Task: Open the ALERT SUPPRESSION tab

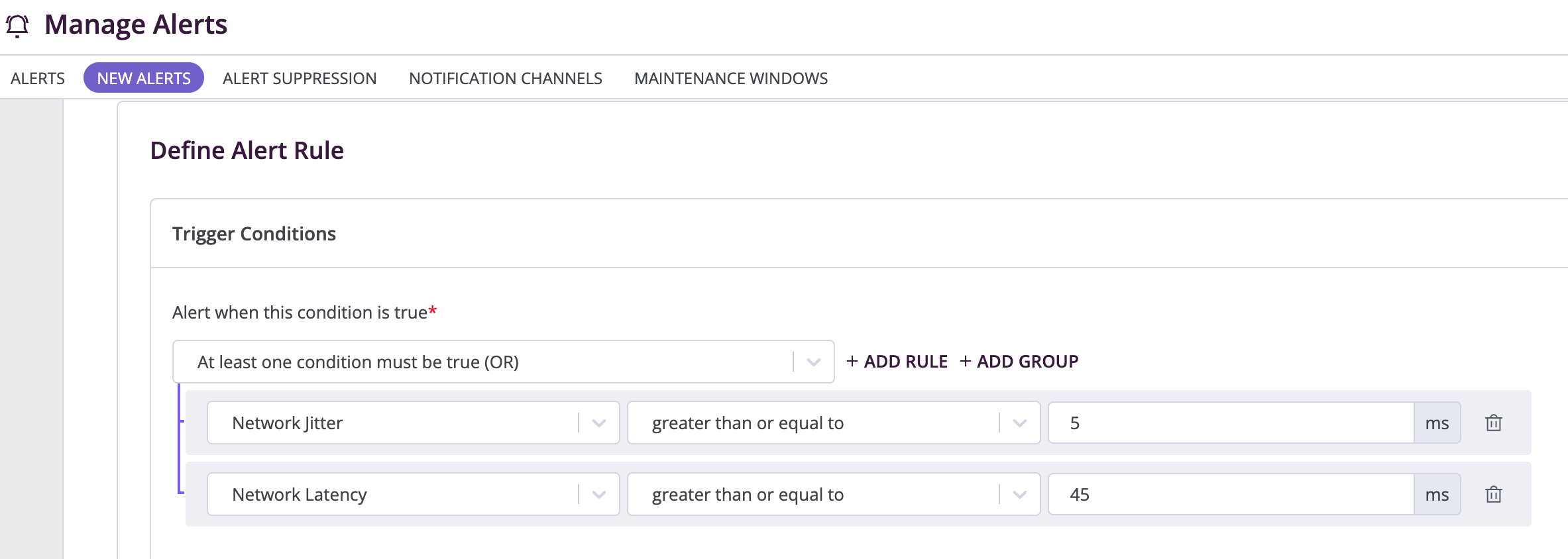Action: tap(300, 78)
